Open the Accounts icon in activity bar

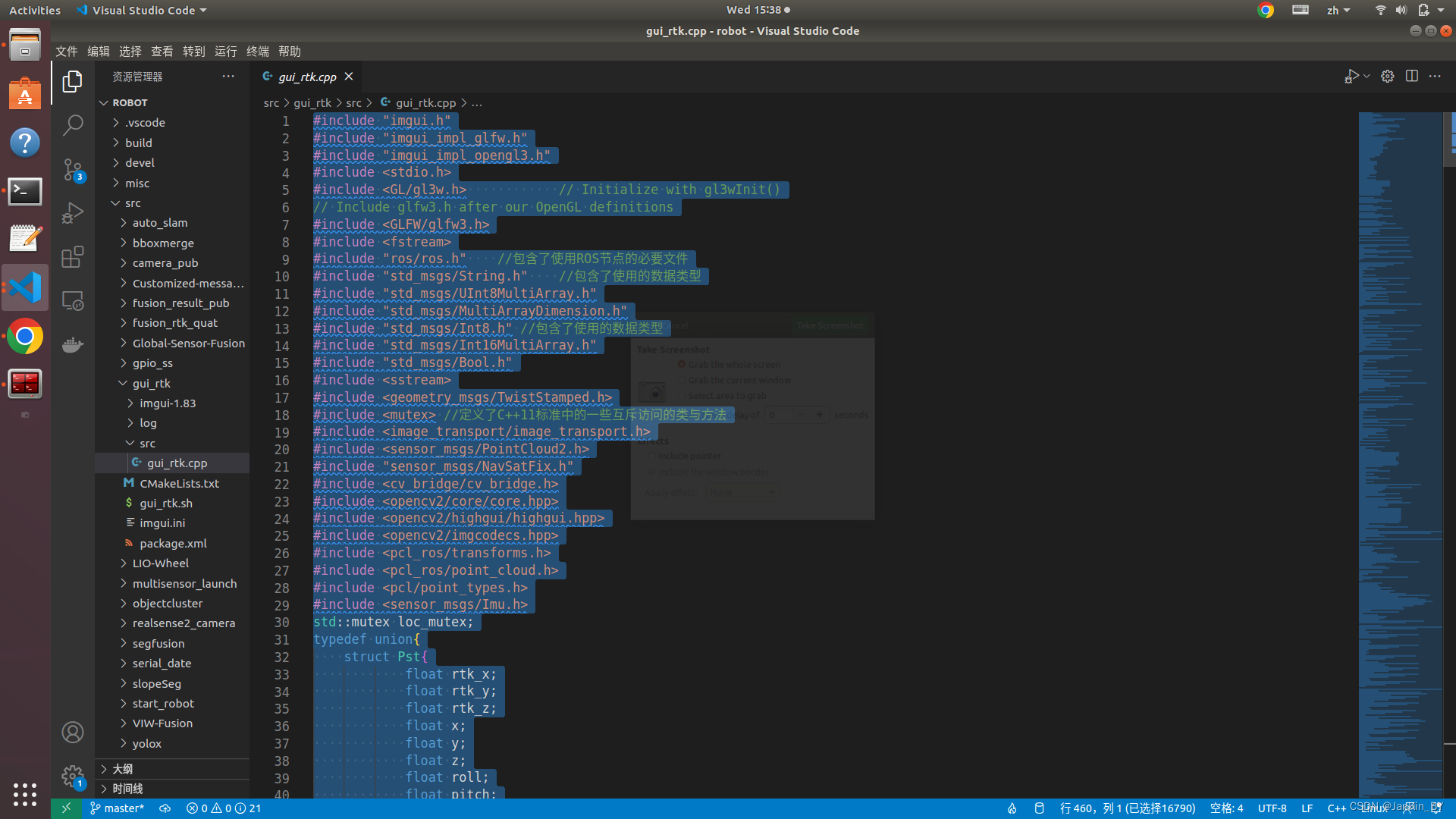(73, 733)
